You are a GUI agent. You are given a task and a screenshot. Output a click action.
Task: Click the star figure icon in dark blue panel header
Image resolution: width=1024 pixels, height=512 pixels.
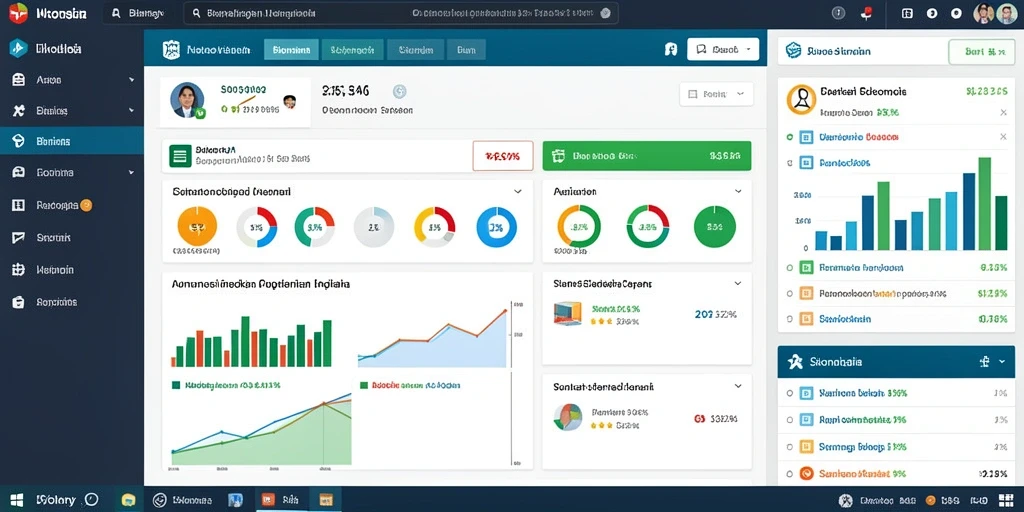point(794,361)
